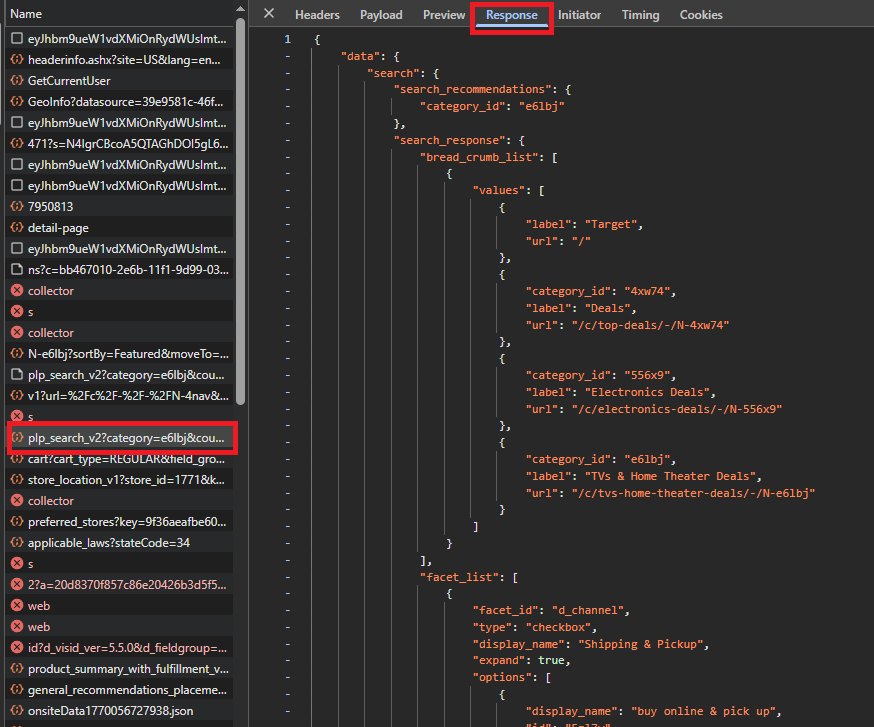Click the JSON icon next to detail-page
Screen dimensions: 874x727
[17, 227]
